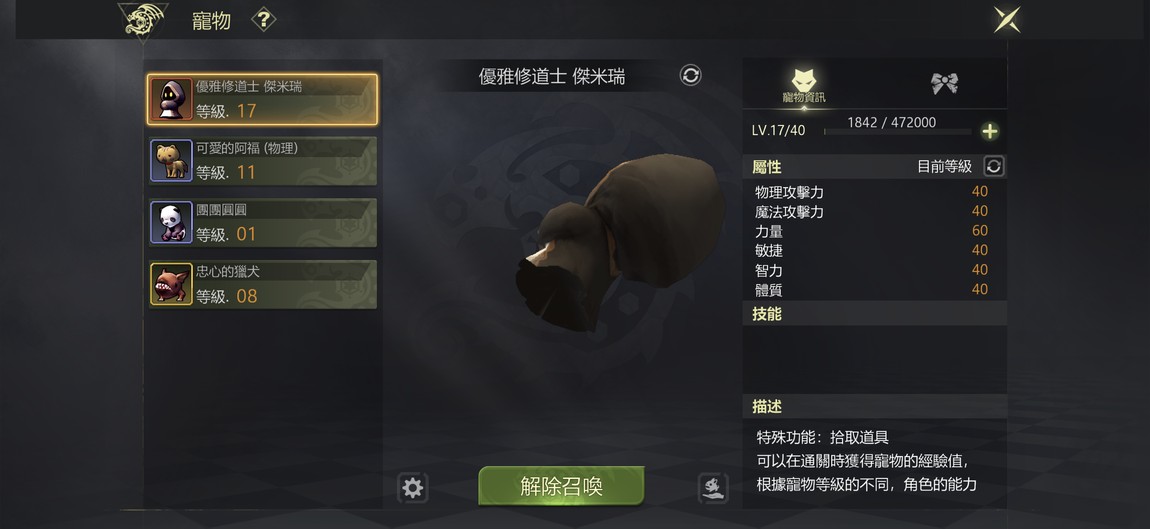This screenshot has height=529, width=1150.
Task: Click the pet experience progress bar
Action: [x=898, y=132]
